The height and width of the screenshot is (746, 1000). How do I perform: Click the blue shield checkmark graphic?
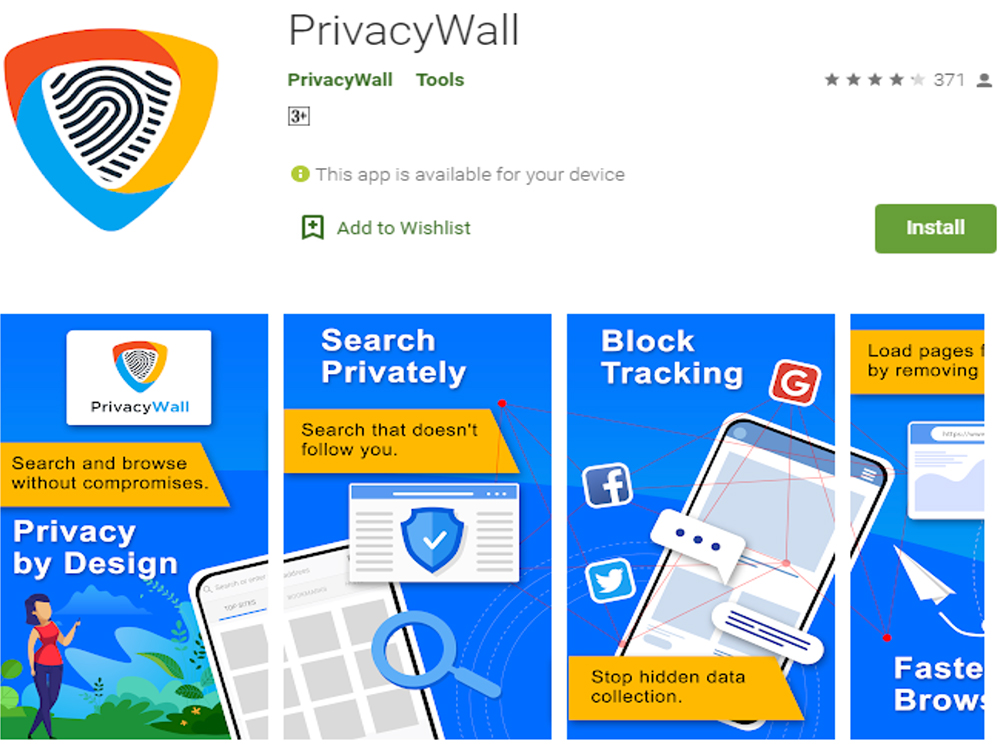point(434,540)
